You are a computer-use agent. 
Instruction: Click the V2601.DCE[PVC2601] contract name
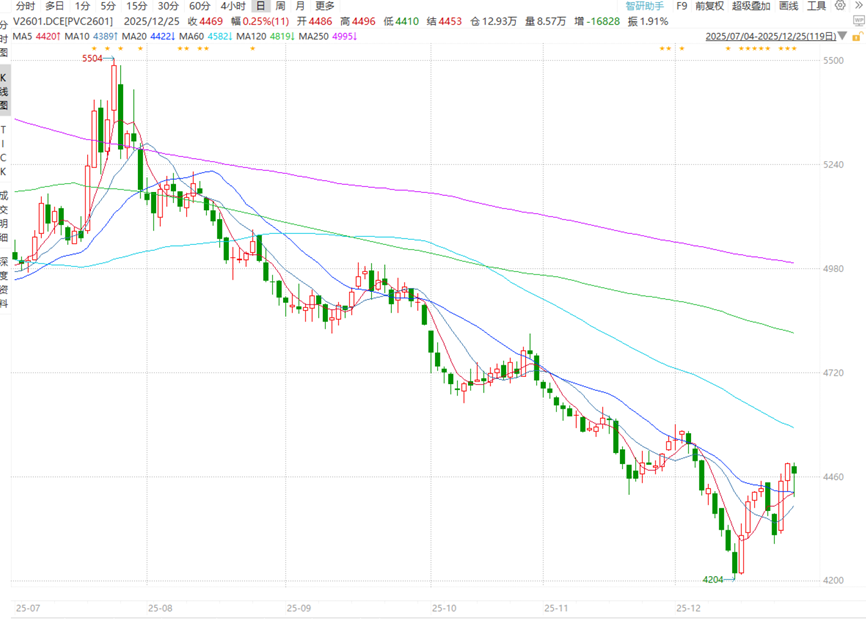63,22
